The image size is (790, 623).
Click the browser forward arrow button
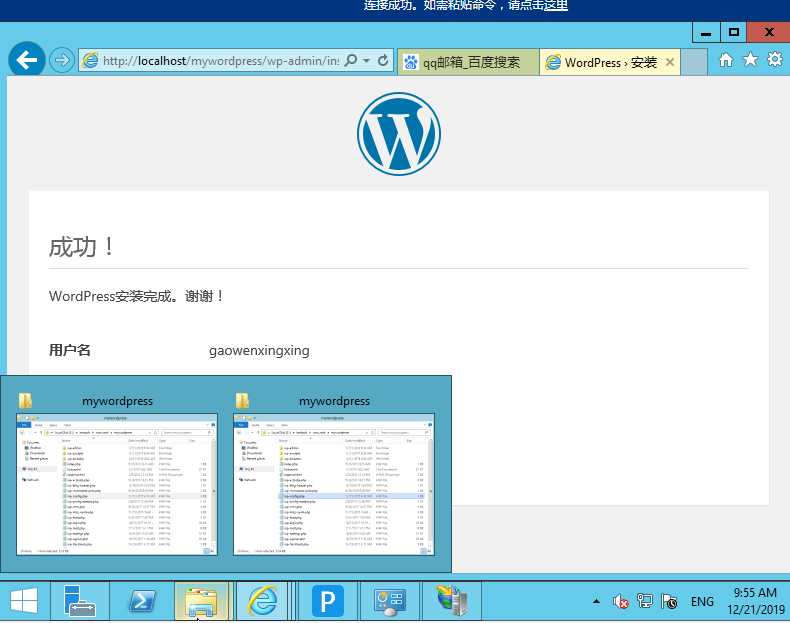[x=62, y=61]
